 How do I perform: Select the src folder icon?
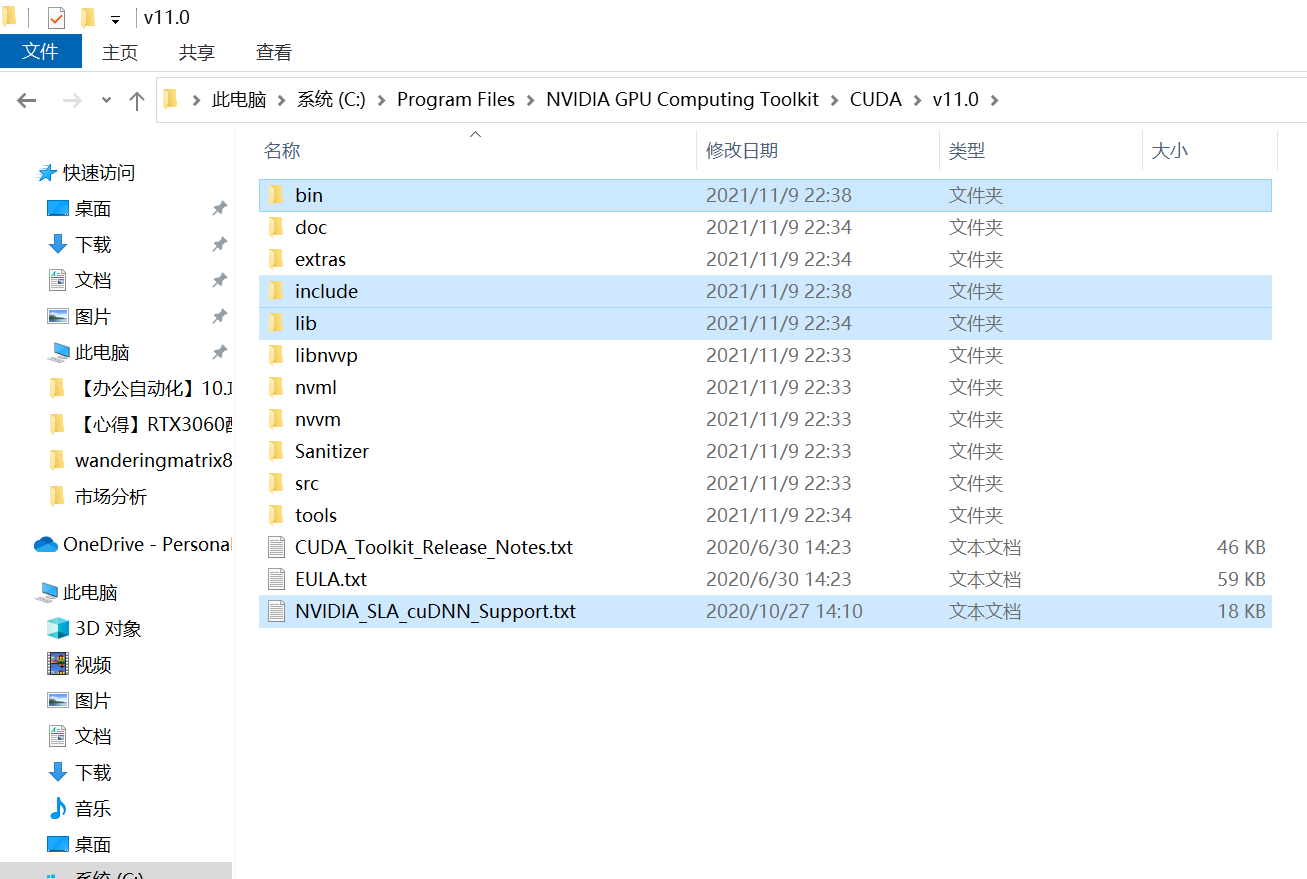[x=276, y=483]
